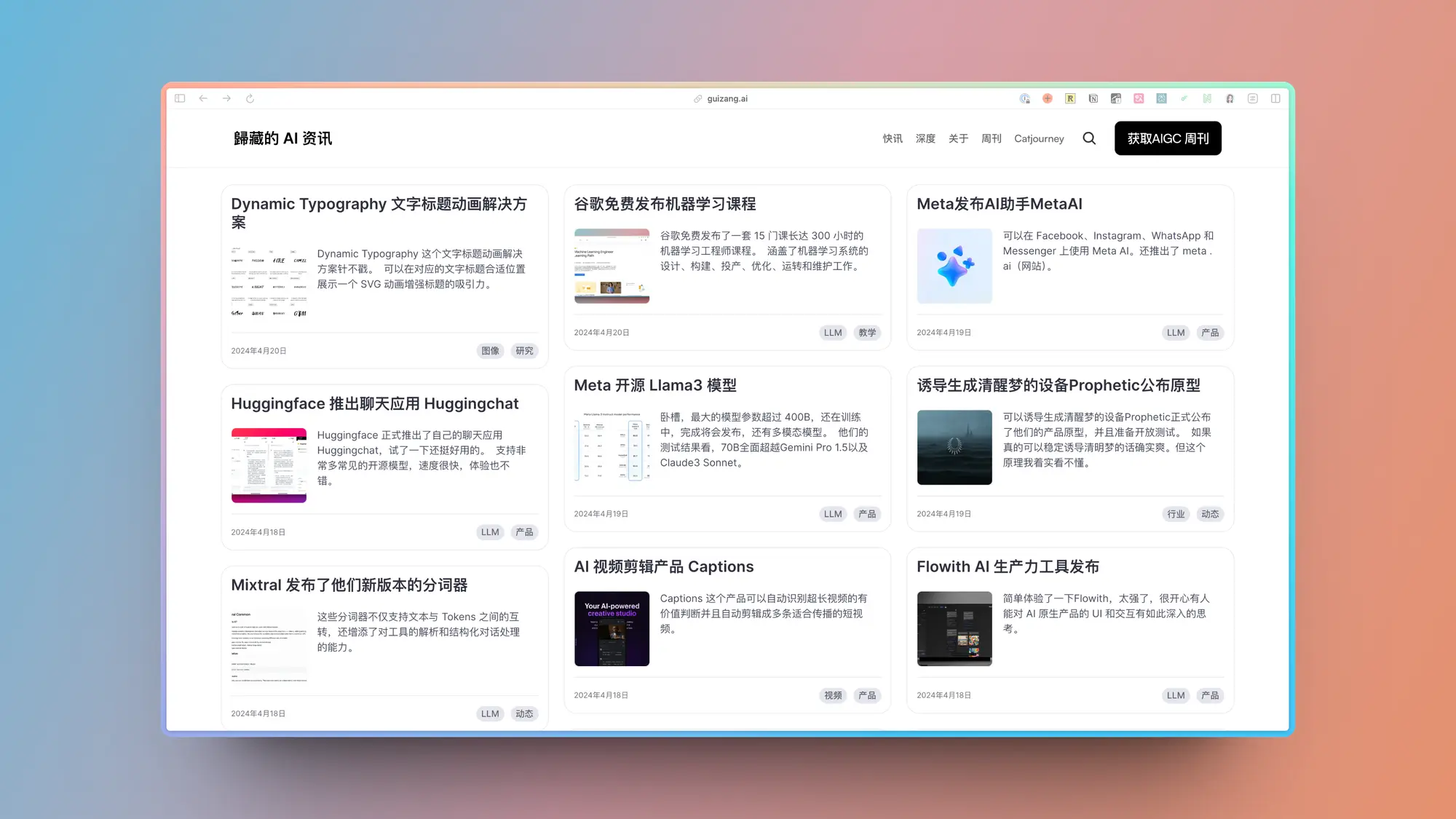Open the 周刊 nav item
This screenshot has width=1456, height=819.
(x=991, y=138)
